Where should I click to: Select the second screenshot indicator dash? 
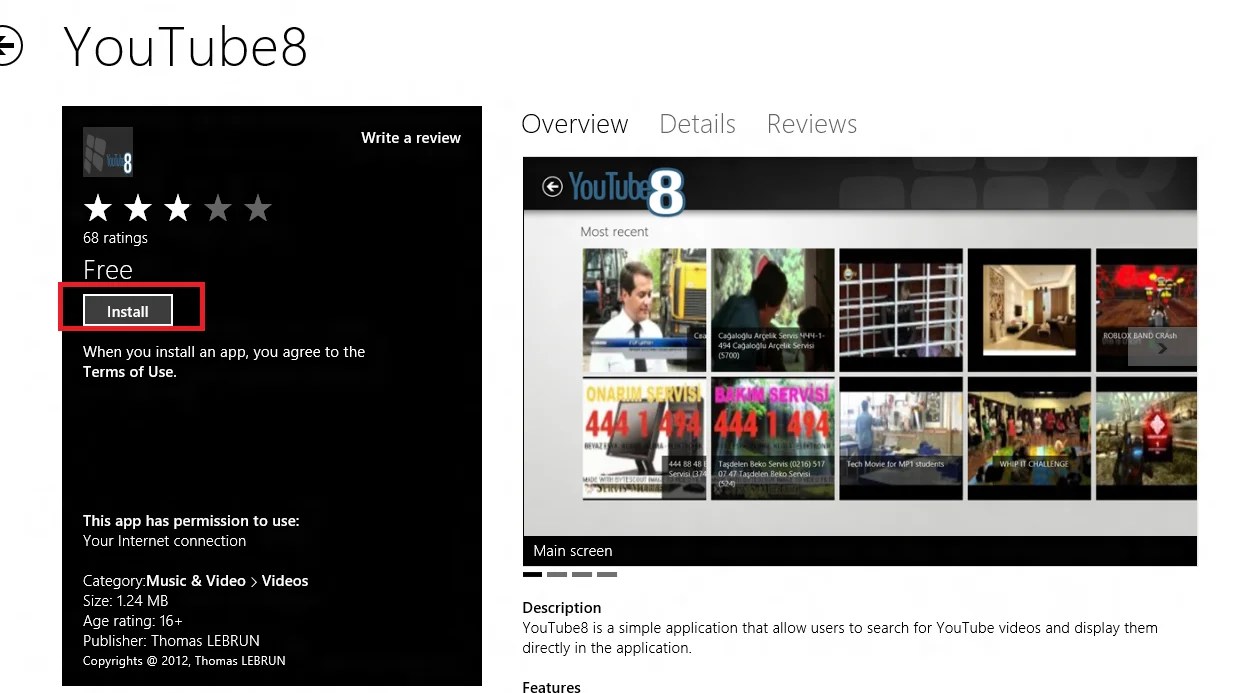point(557,575)
